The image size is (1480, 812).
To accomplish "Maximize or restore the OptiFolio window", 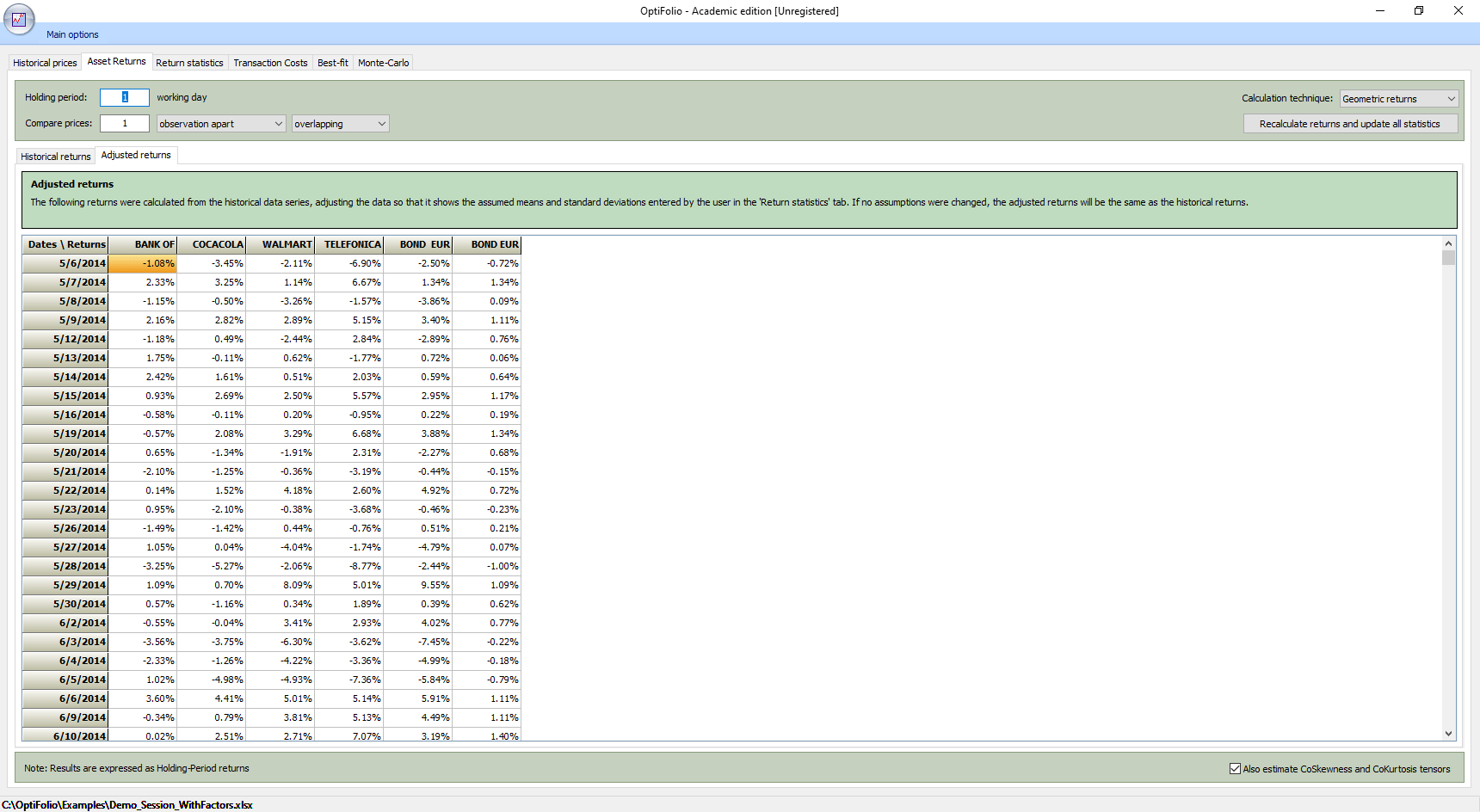I will pos(1419,10).
